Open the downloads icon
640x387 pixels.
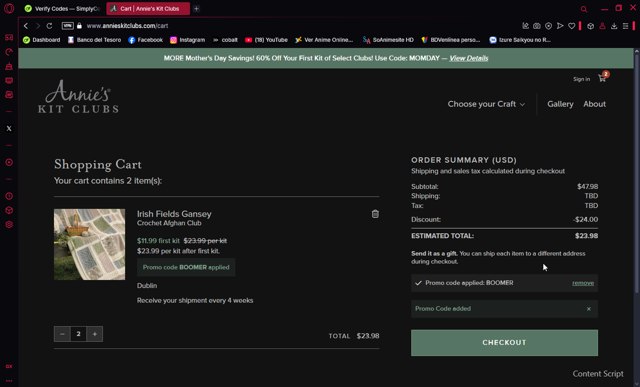click(x=614, y=26)
